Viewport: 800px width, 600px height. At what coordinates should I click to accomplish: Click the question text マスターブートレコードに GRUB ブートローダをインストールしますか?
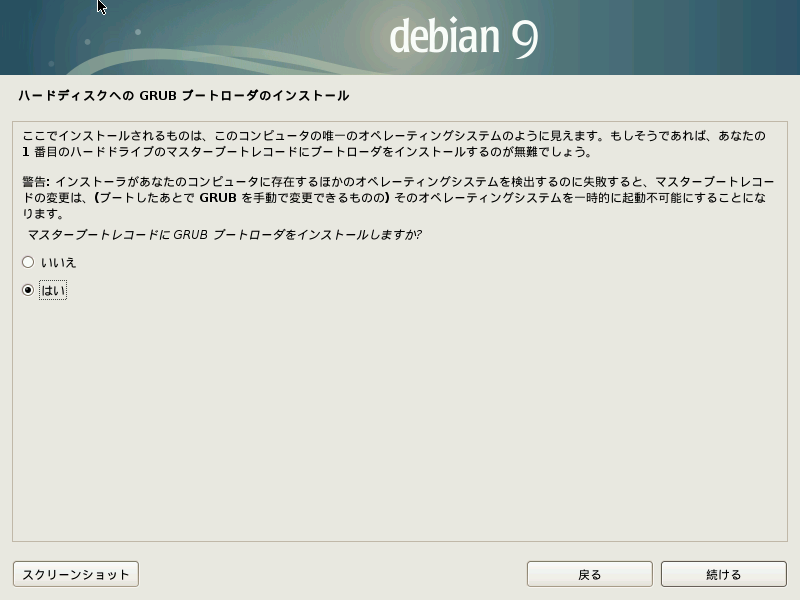tap(224, 235)
